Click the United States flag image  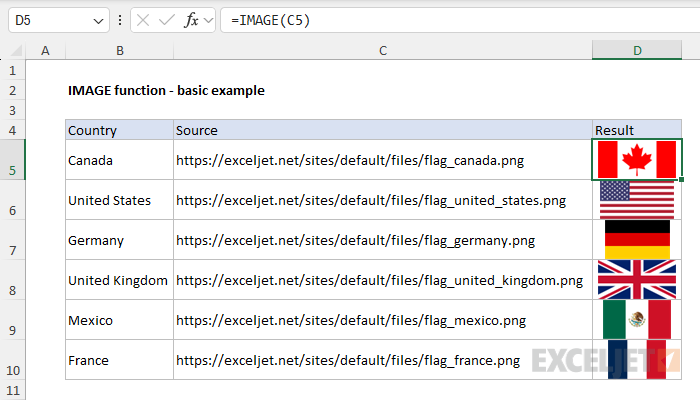point(637,200)
